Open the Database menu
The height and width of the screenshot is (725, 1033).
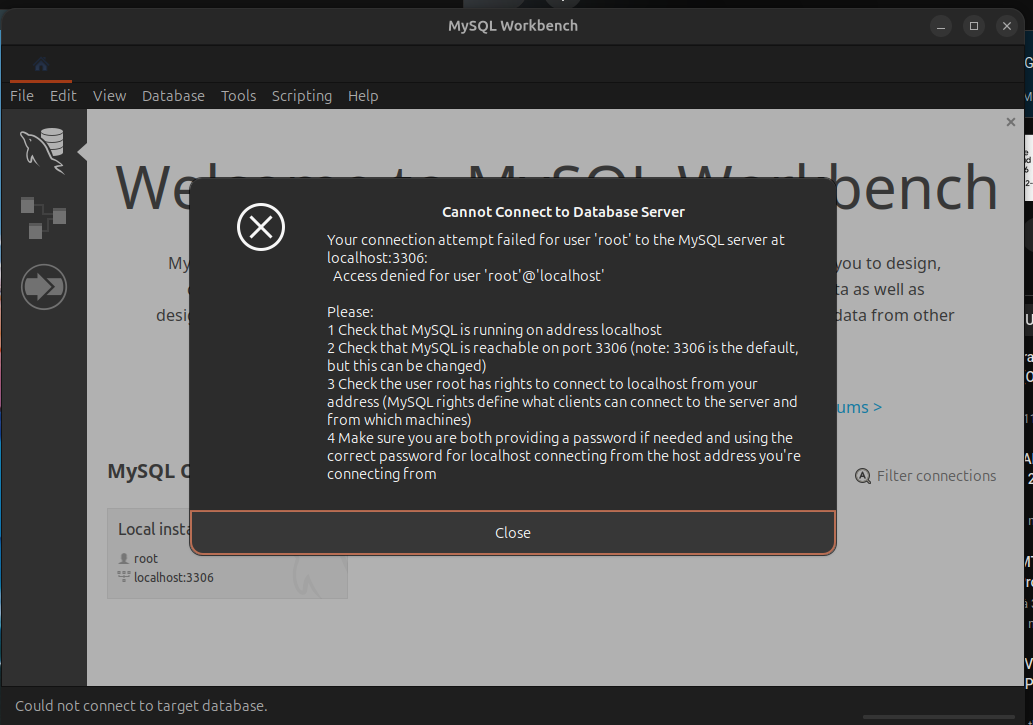click(x=173, y=96)
